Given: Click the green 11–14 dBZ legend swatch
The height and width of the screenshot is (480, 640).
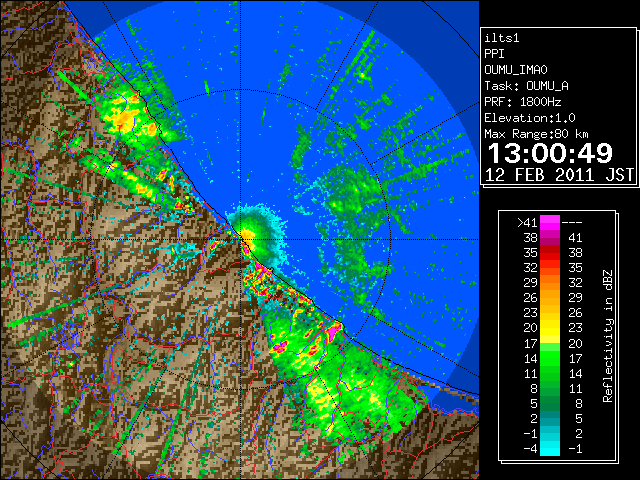Looking at the screenshot, I should coord(550,373).
